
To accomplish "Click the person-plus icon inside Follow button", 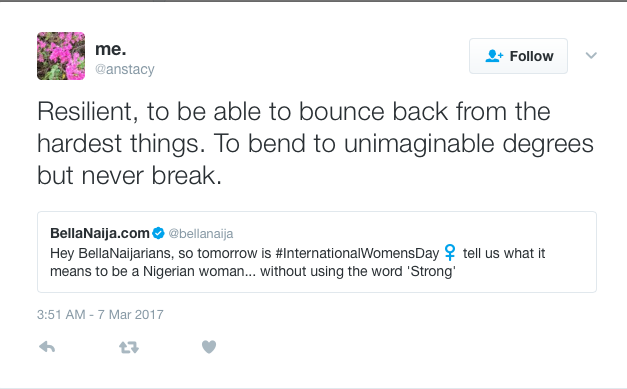I will pos(494,56).
